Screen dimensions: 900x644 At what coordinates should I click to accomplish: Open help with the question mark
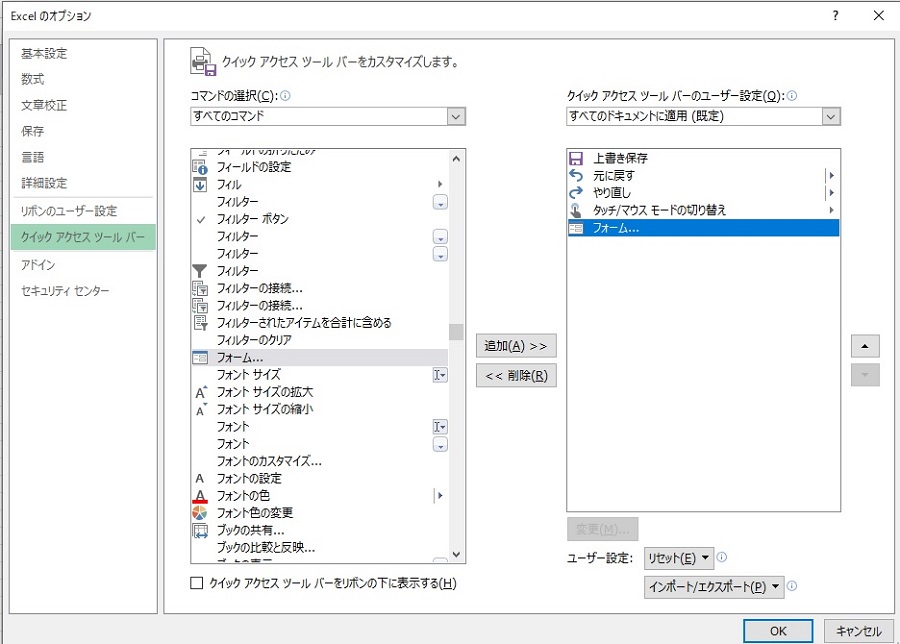835,15
